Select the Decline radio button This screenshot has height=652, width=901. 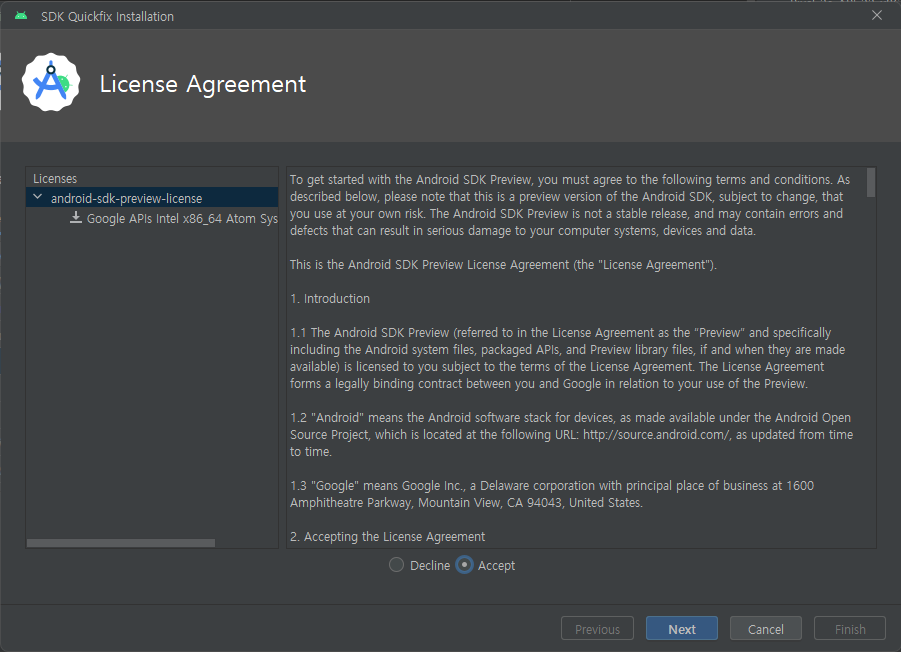[396, 565]
